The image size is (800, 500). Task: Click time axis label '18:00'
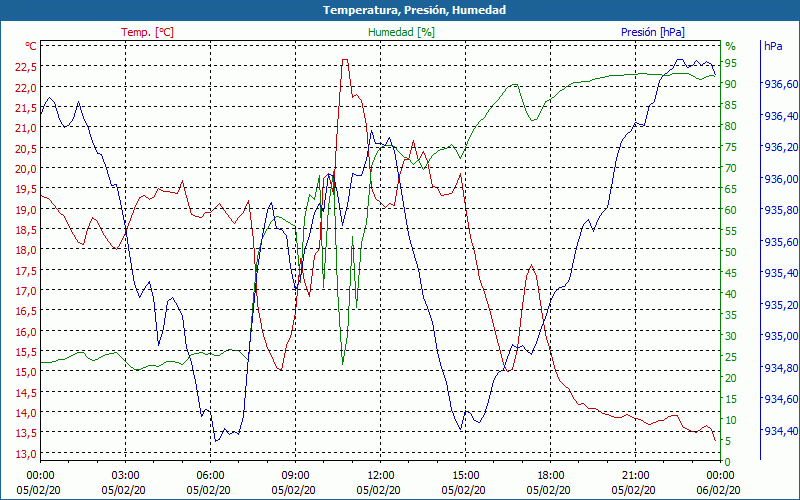point(551,476)
